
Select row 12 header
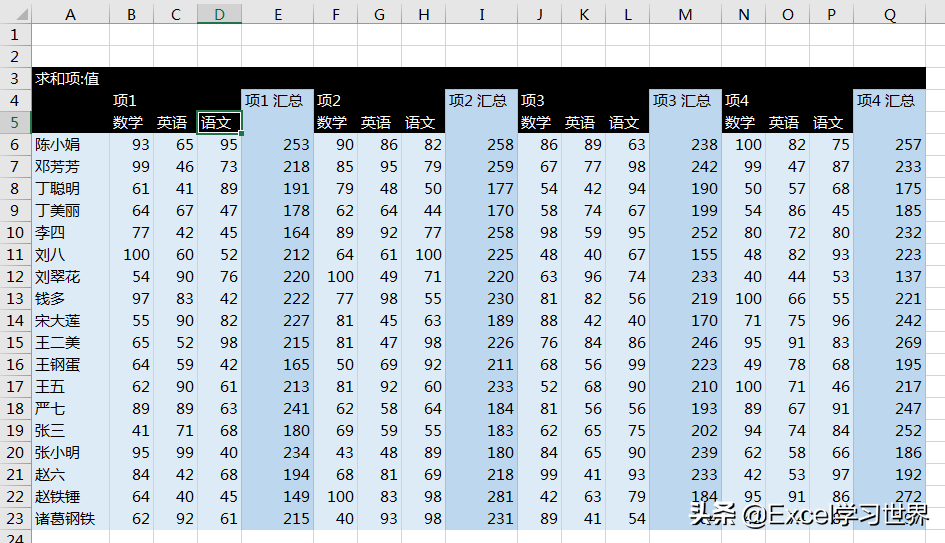click(x=15, y=277)
